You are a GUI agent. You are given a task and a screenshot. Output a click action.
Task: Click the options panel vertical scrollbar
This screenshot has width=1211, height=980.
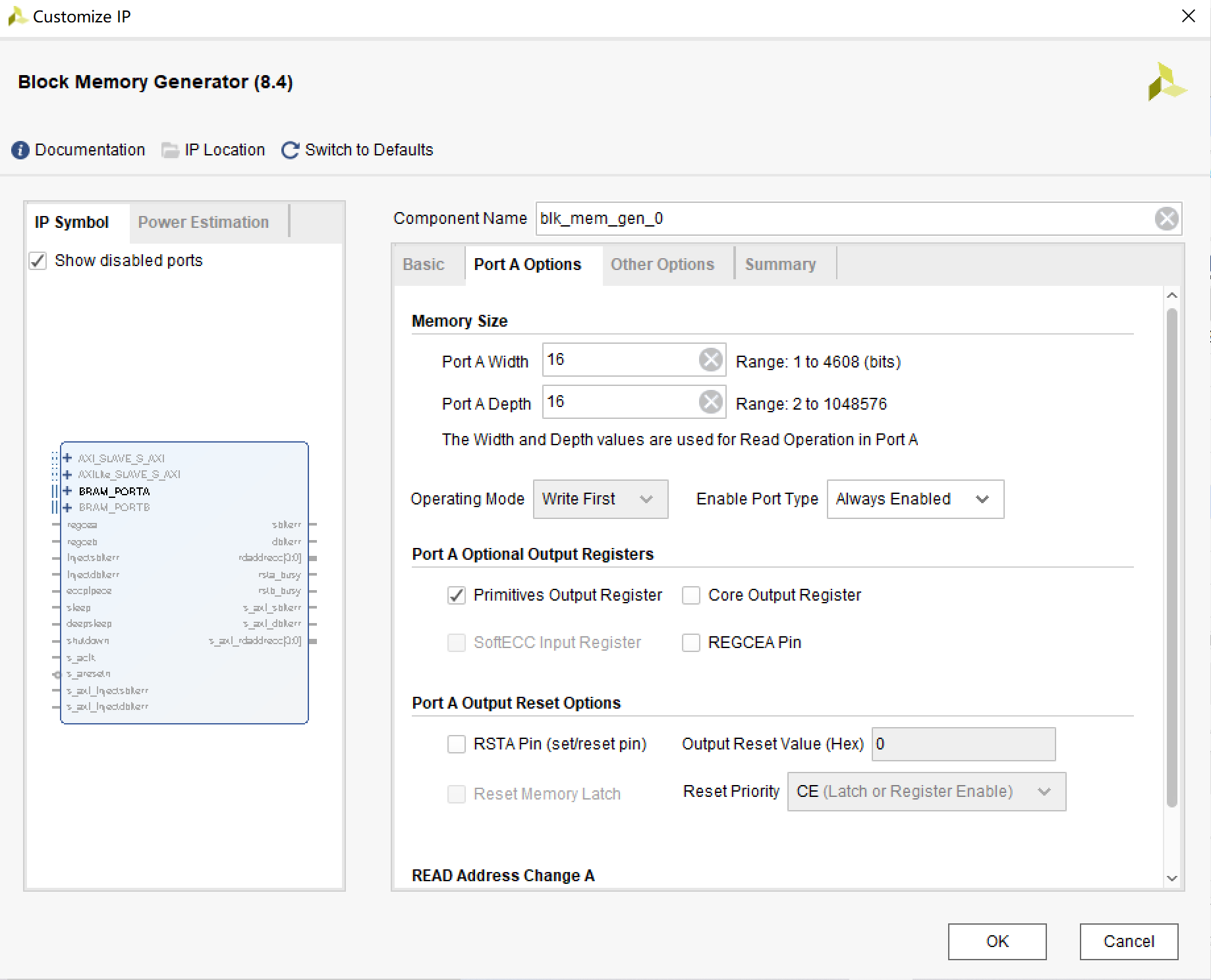[1171, 557]
